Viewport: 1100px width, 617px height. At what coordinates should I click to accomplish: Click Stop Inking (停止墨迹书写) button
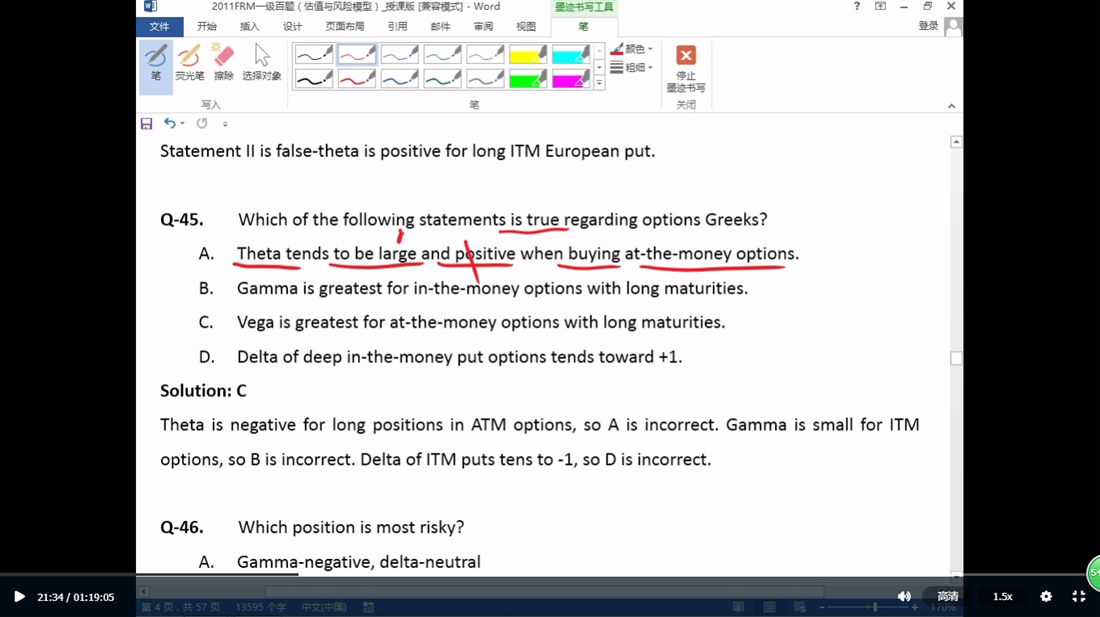686,68
